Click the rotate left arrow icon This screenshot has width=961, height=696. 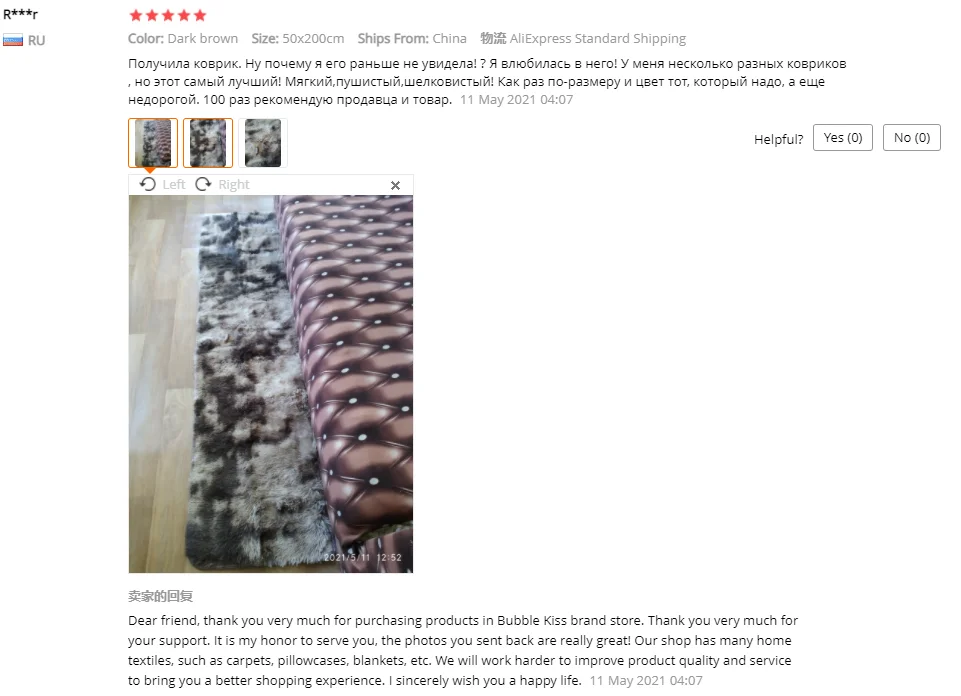point(148,184)
